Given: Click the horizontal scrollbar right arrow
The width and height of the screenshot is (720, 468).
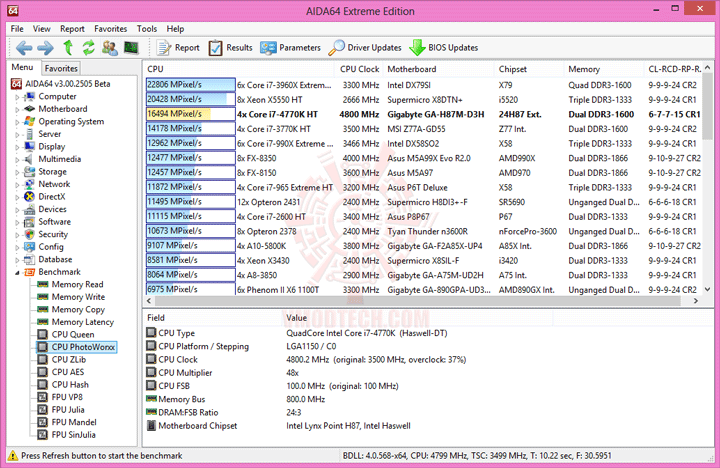Looking at the screenshot, I should [x=696, y=301].
